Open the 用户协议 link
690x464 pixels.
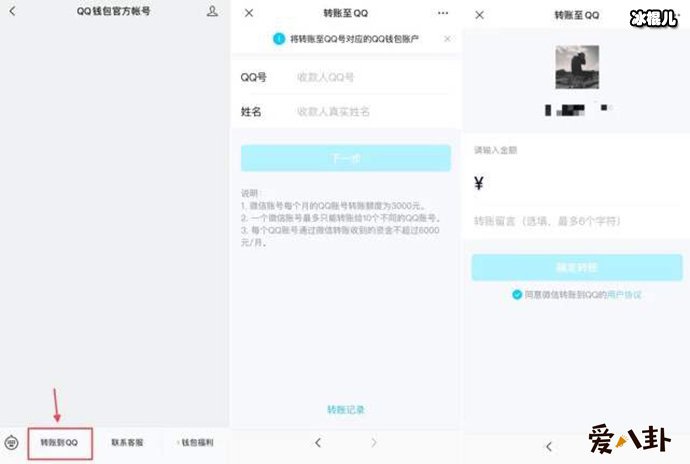coord(624,295)
